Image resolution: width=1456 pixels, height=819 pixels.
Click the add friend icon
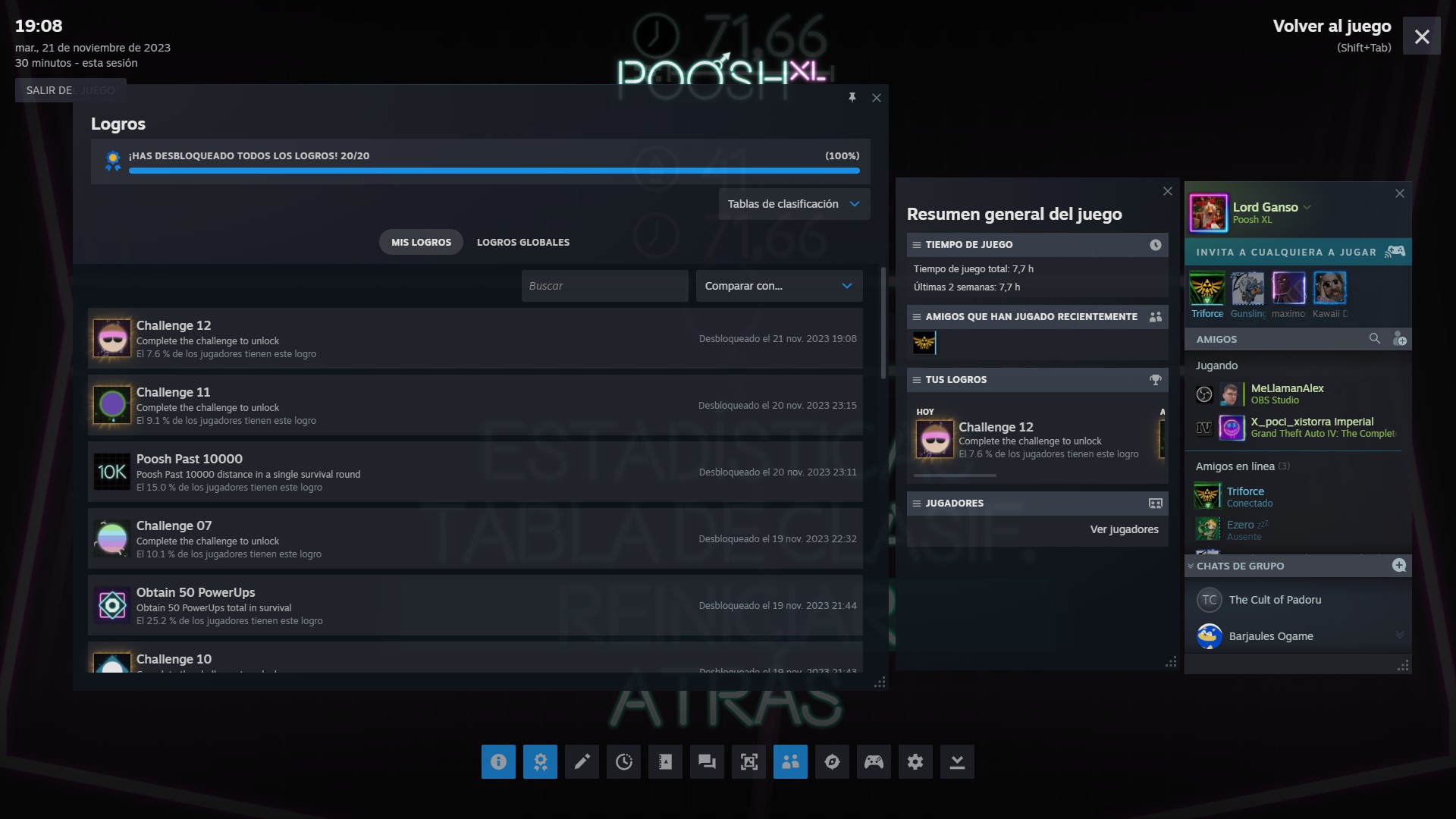(x=1399, y=339)
